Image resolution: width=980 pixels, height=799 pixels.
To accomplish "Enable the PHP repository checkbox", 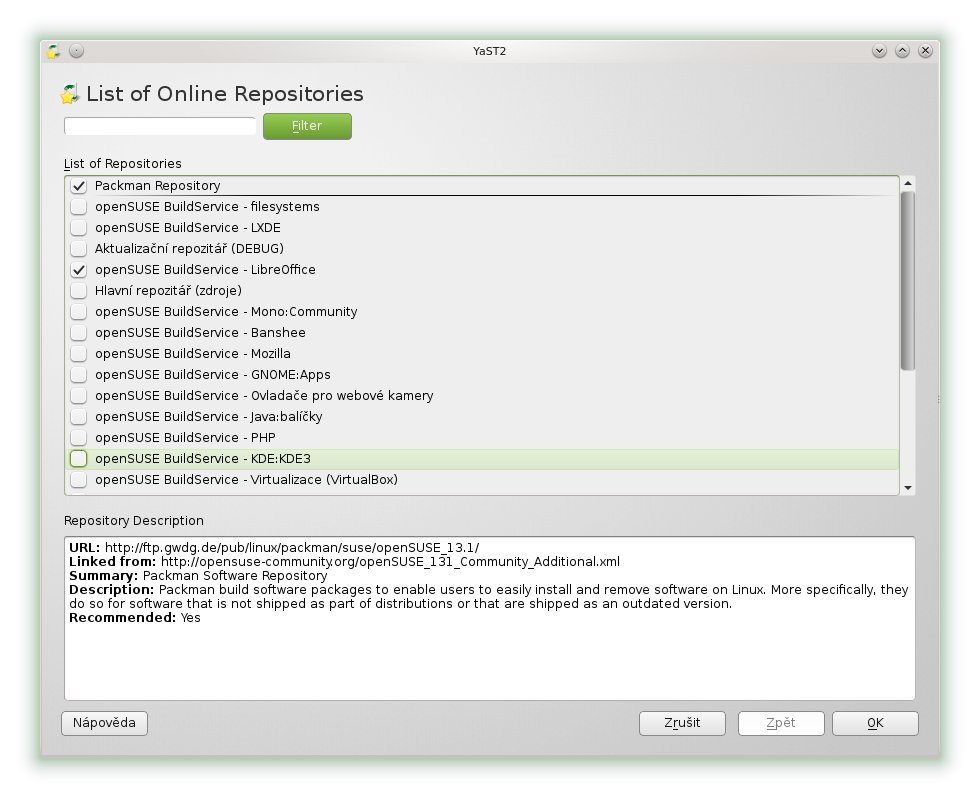I will [x=79, y=438].
